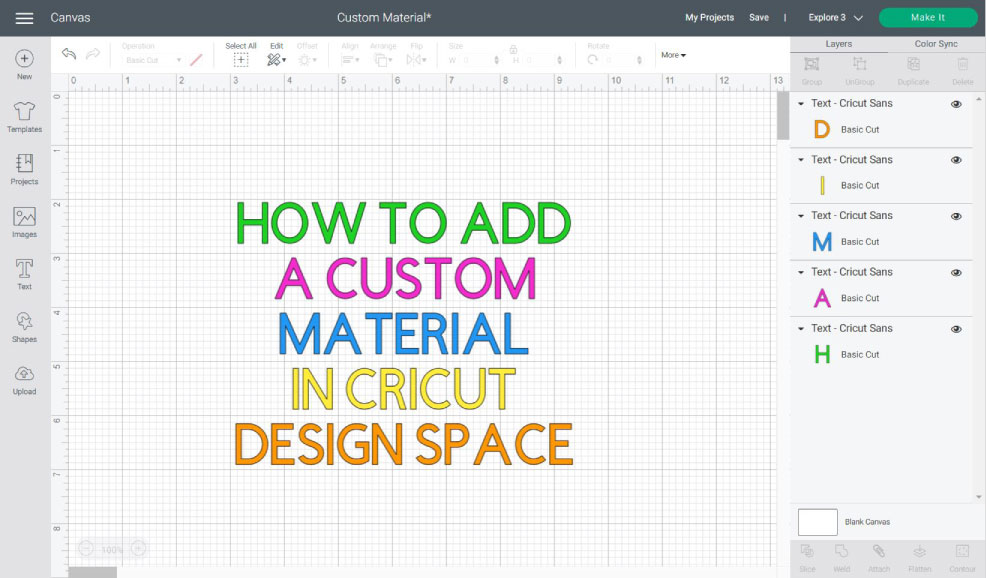Open the Operation Basic Cut dropdown
The height and width of the screenshot is (578, 986).
coord(153,60)
